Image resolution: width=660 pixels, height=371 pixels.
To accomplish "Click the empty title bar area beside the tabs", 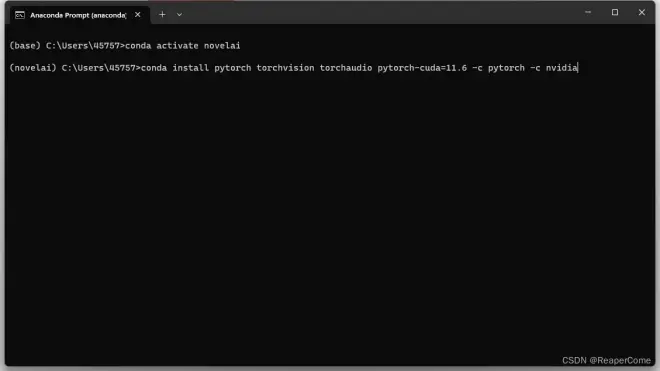I will pos(379,13).
